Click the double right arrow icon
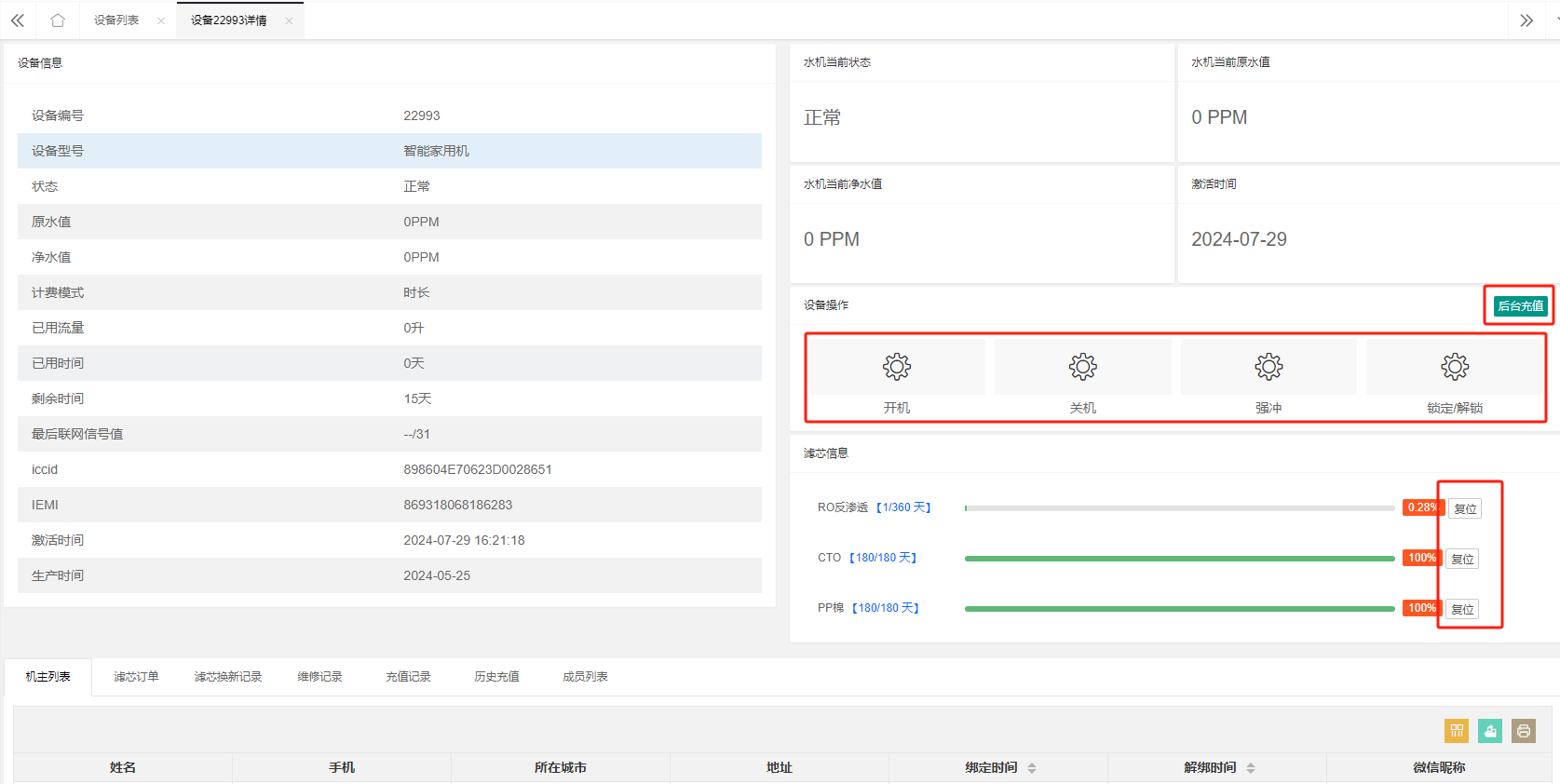 [x=1526, y=20]
